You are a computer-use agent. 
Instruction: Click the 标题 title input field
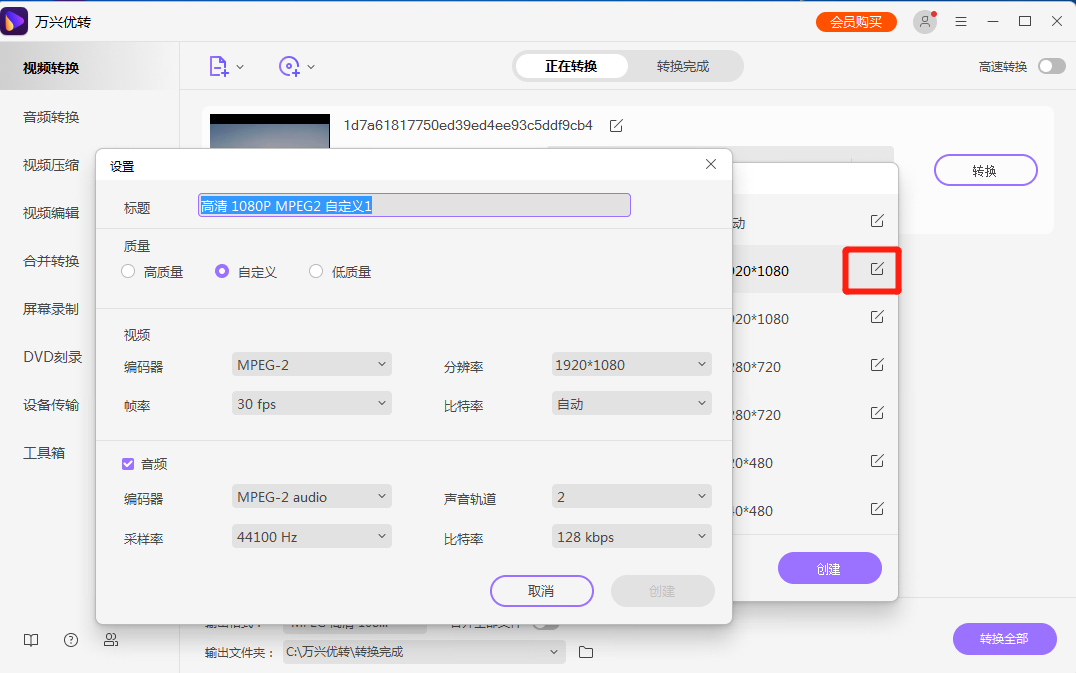click(x=413, y=204)
